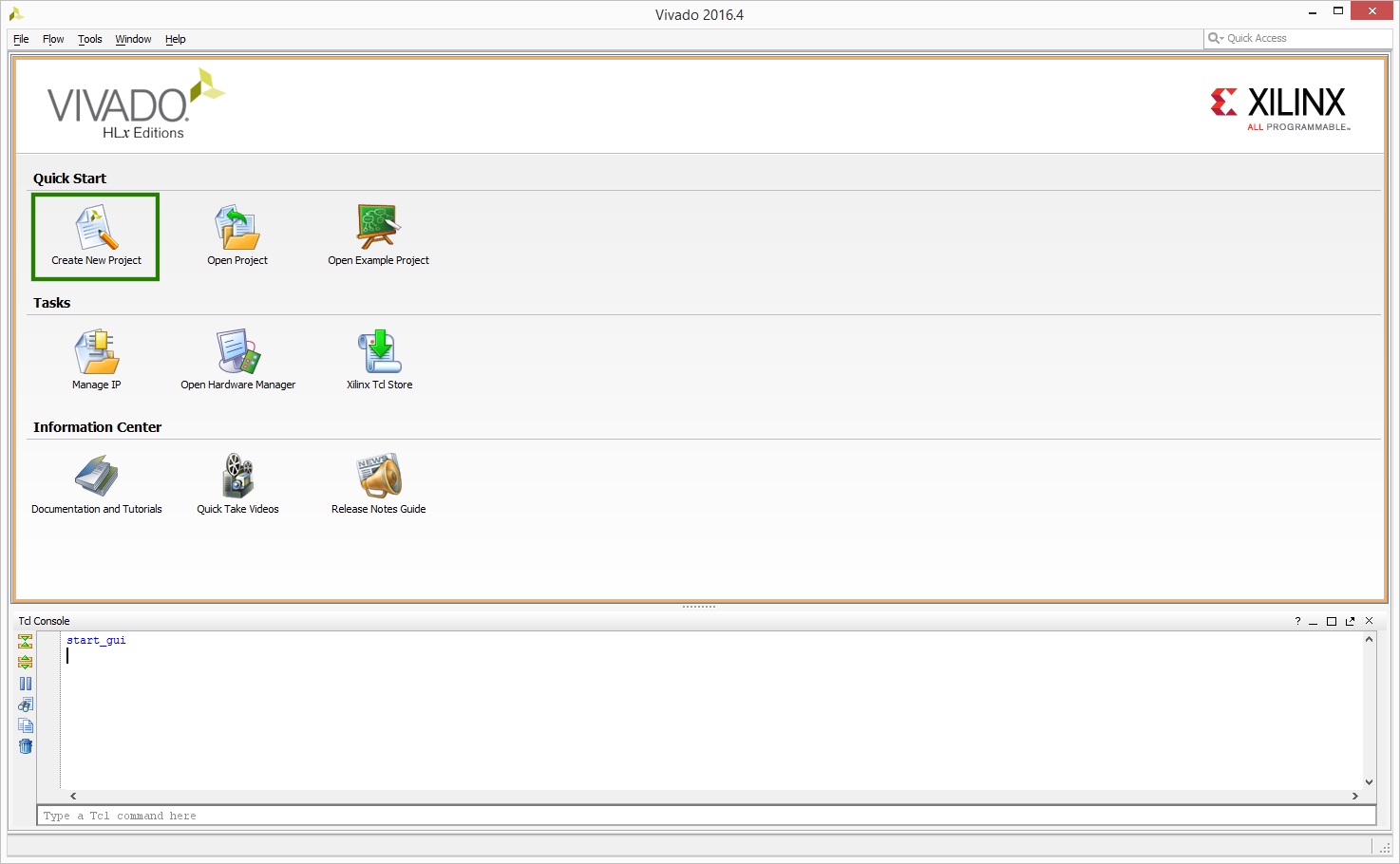This screenshot has width=1400, height=864.
Task: Click the Vivado logo in the title bar
Action: [x=16, y=14]
